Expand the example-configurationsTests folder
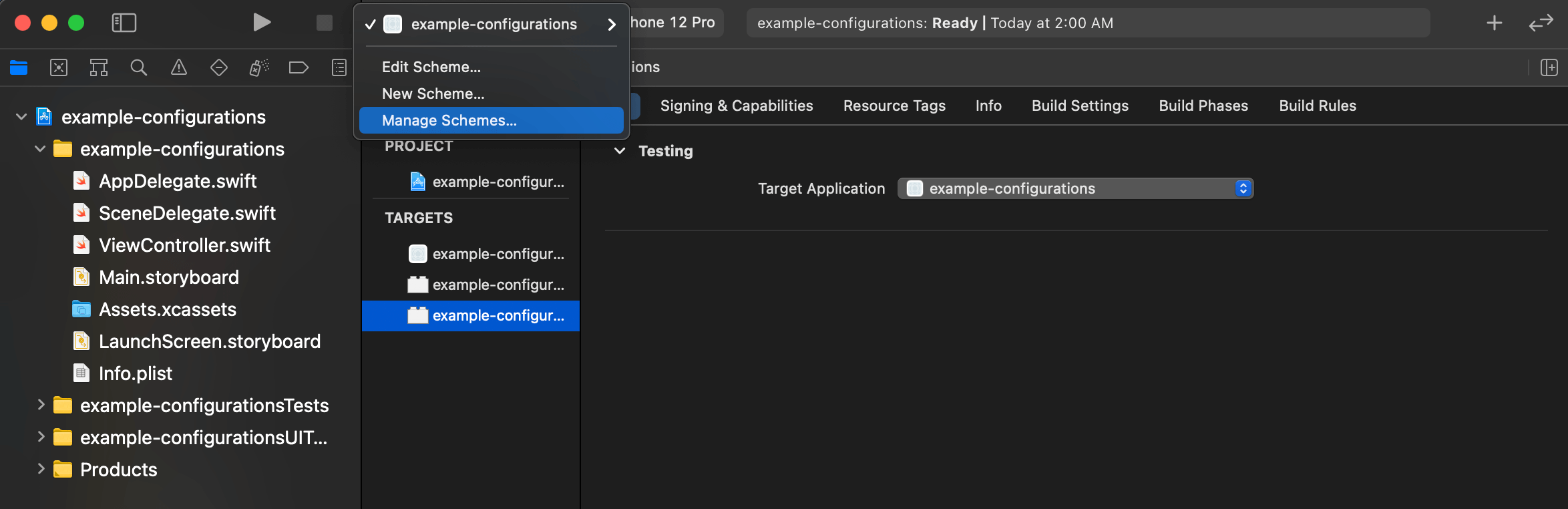 pyautogui.click(x=41, y=405)
